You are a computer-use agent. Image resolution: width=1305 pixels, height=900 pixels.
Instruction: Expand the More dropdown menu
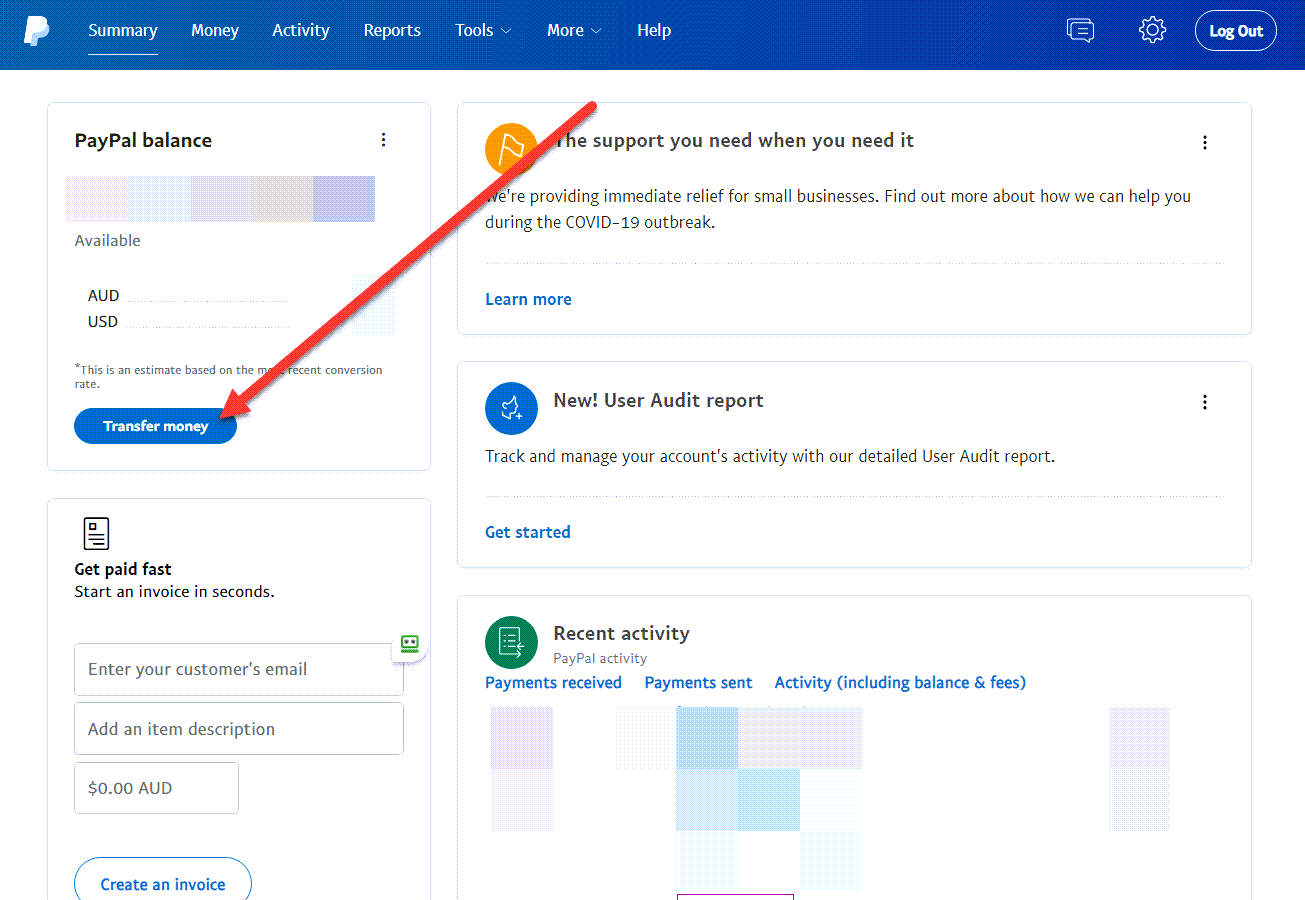(x=574, y=30)
